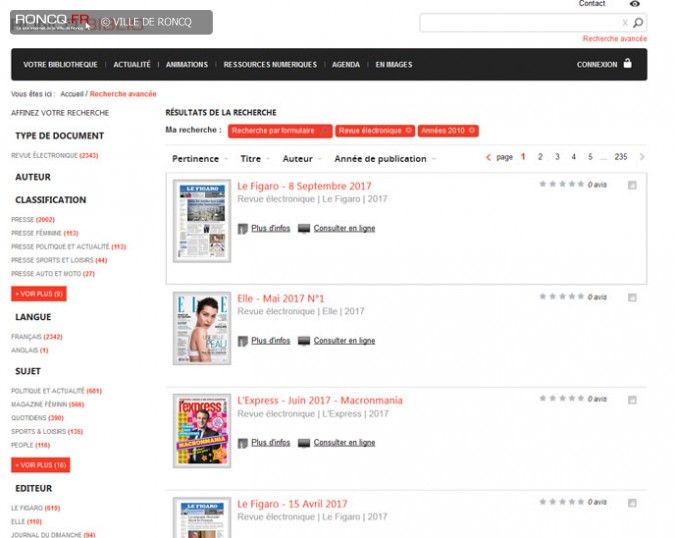
Task: Click Consulter en ligne for L'Express
Action: [x=344, y=443]
